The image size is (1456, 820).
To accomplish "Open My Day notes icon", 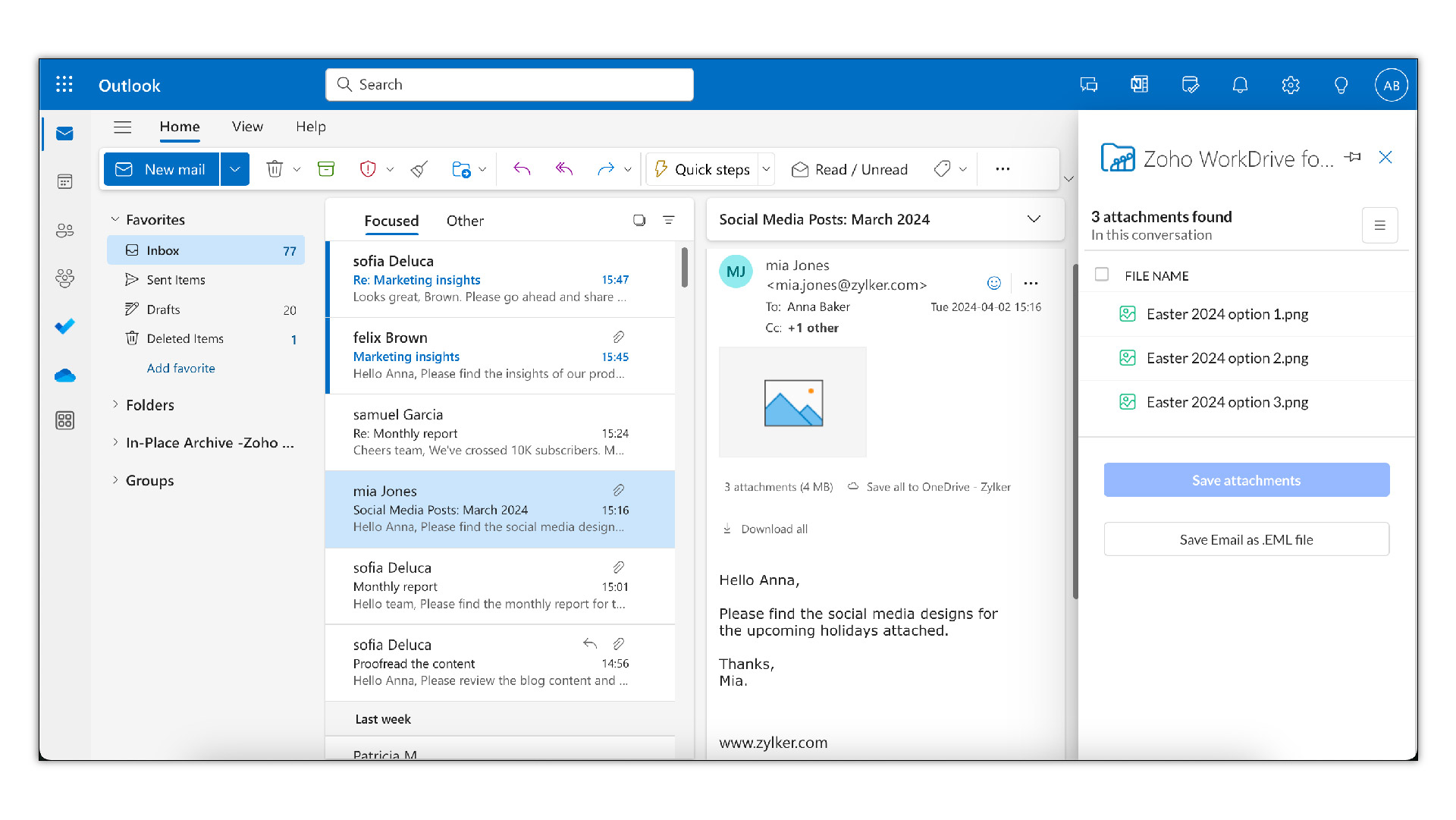I will tap(1190, 84).
